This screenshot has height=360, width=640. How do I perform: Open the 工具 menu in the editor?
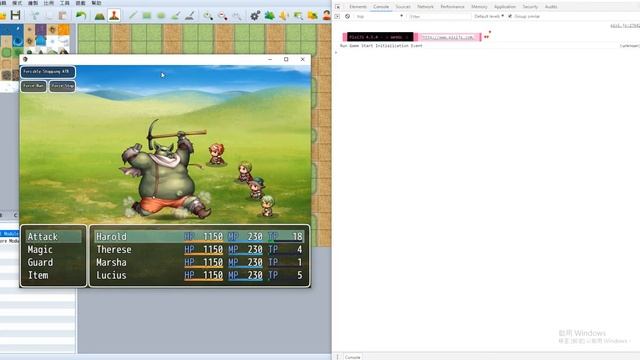click(64, 3)
